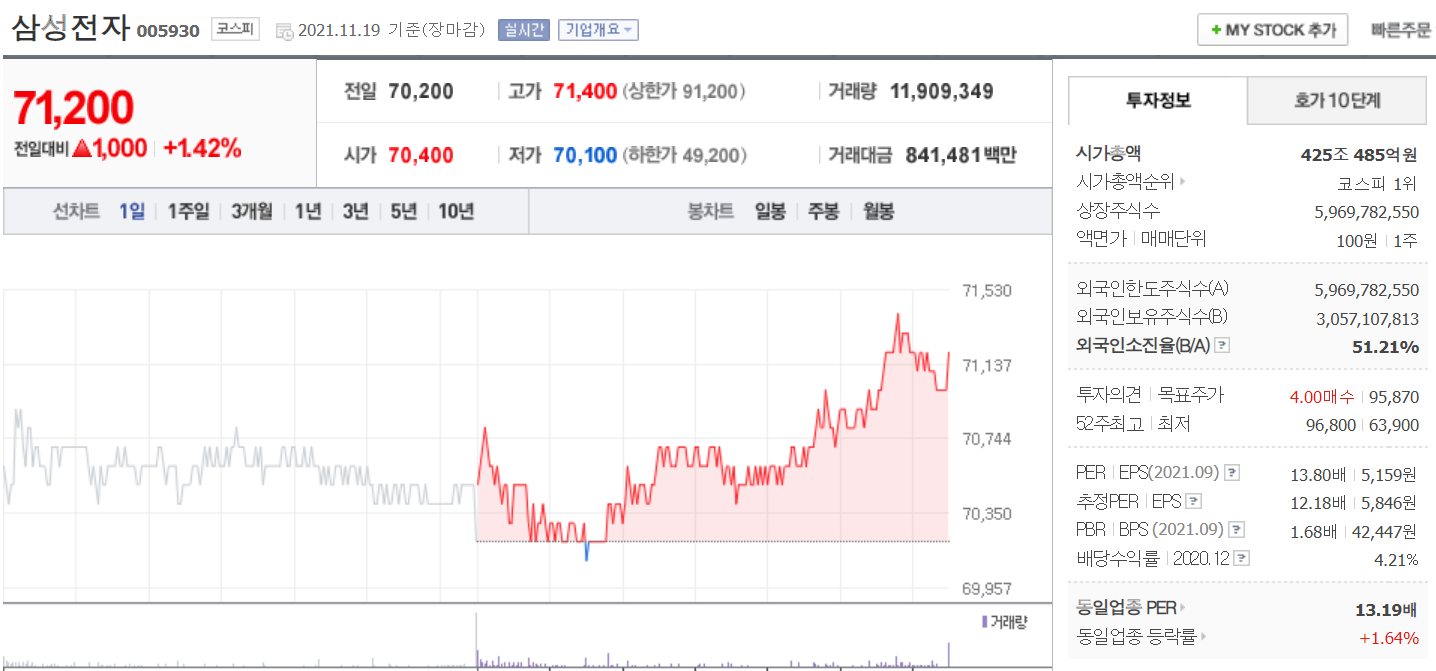Select 3개월 line chart range
1436x671 pixels.
tap(252, 211)
